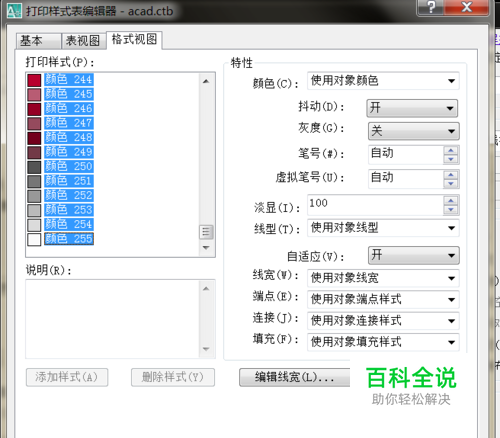Click inside the 说明(R) description box
Viewport: 500px width, 438px height.
[112, 319]
